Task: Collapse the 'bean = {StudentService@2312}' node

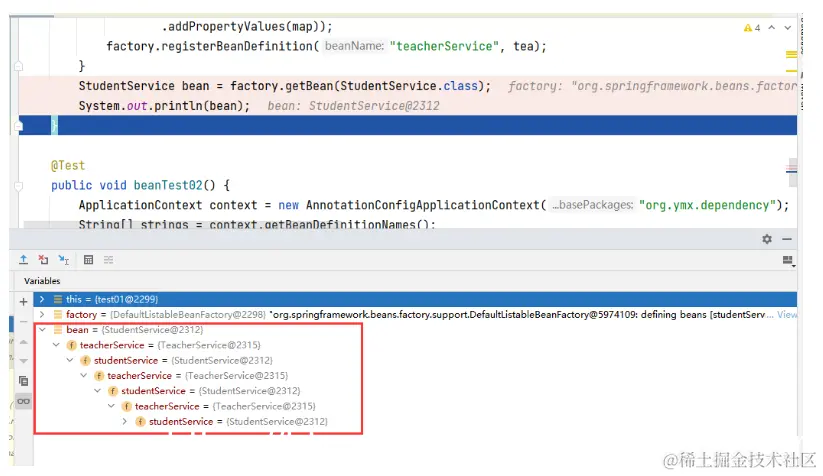Action: pos(42,330)
